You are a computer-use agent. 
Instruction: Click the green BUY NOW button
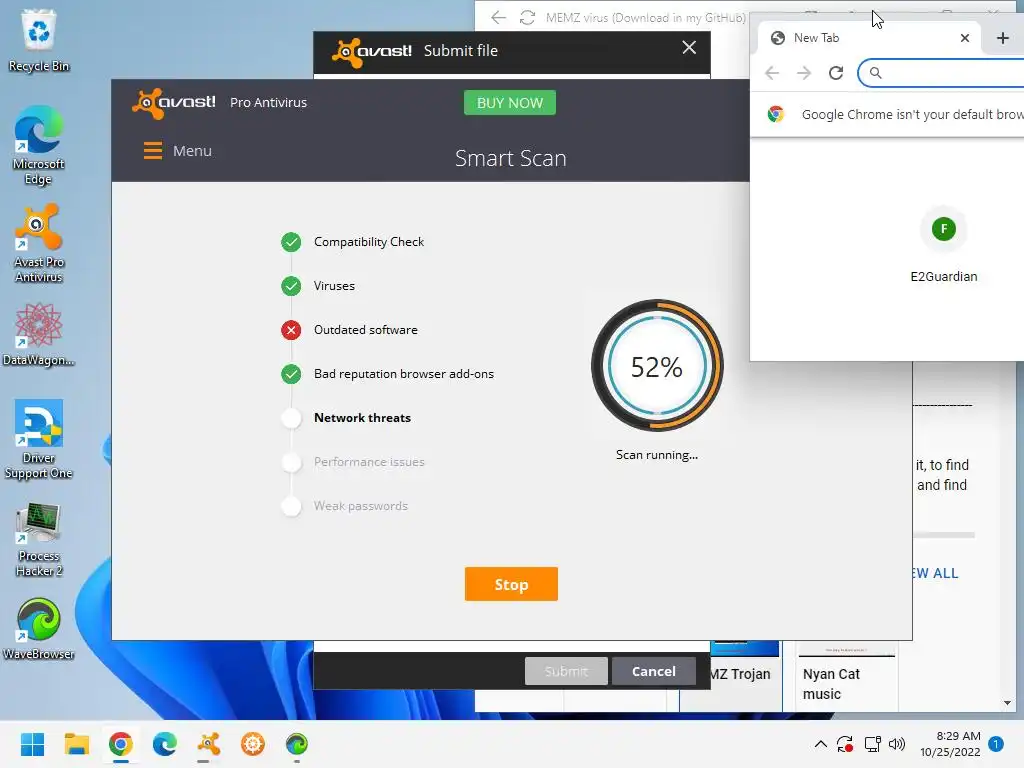click(x=509, y=103)
